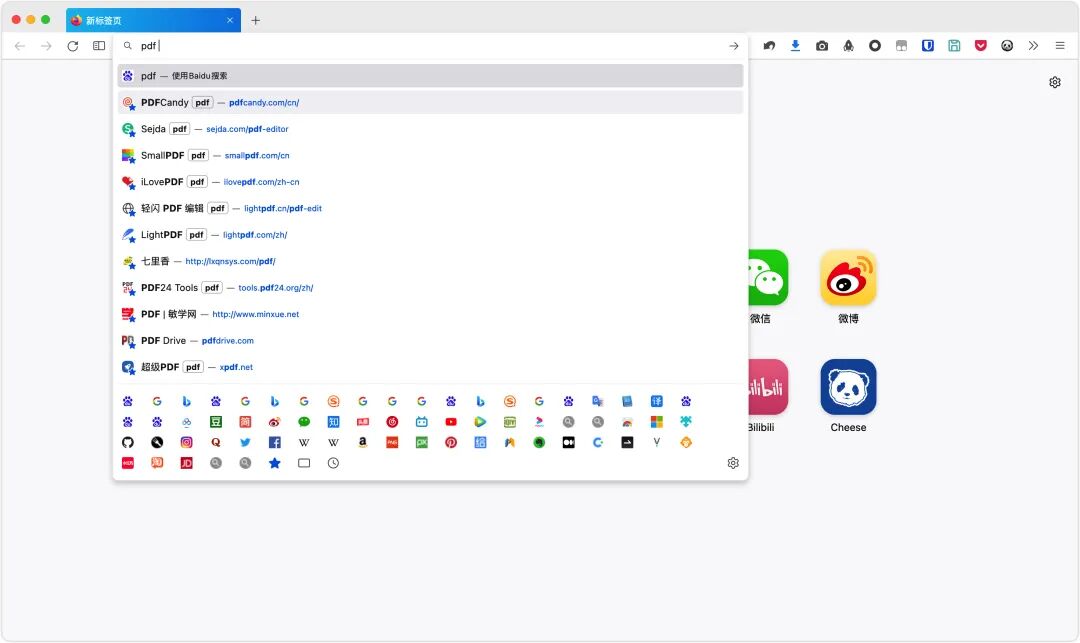Screen dimensions: 1080x643
Task: Open the iLovePDF suggestion
Action: (x=430, y=182)
